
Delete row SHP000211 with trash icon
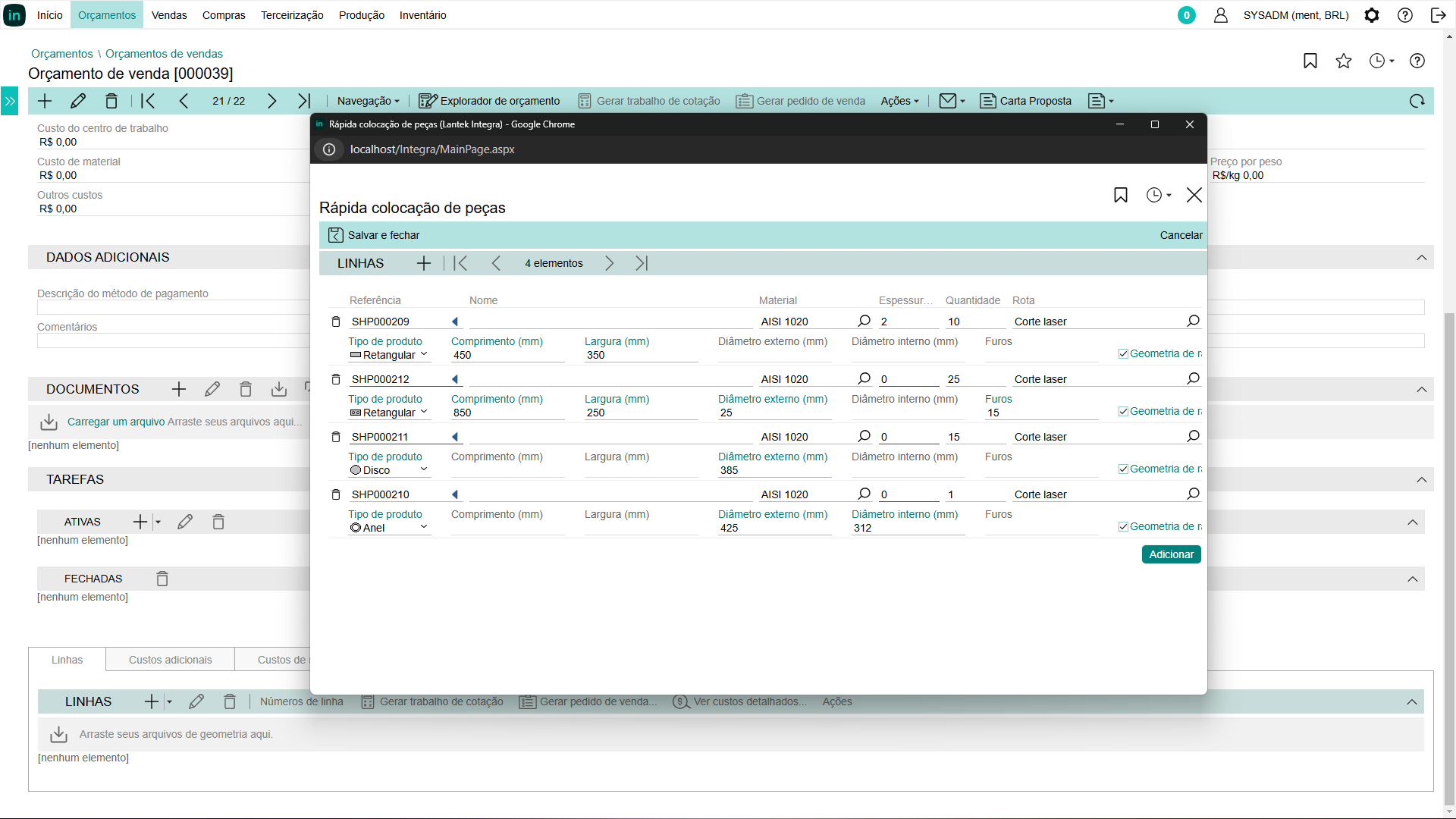click(336, 437)
